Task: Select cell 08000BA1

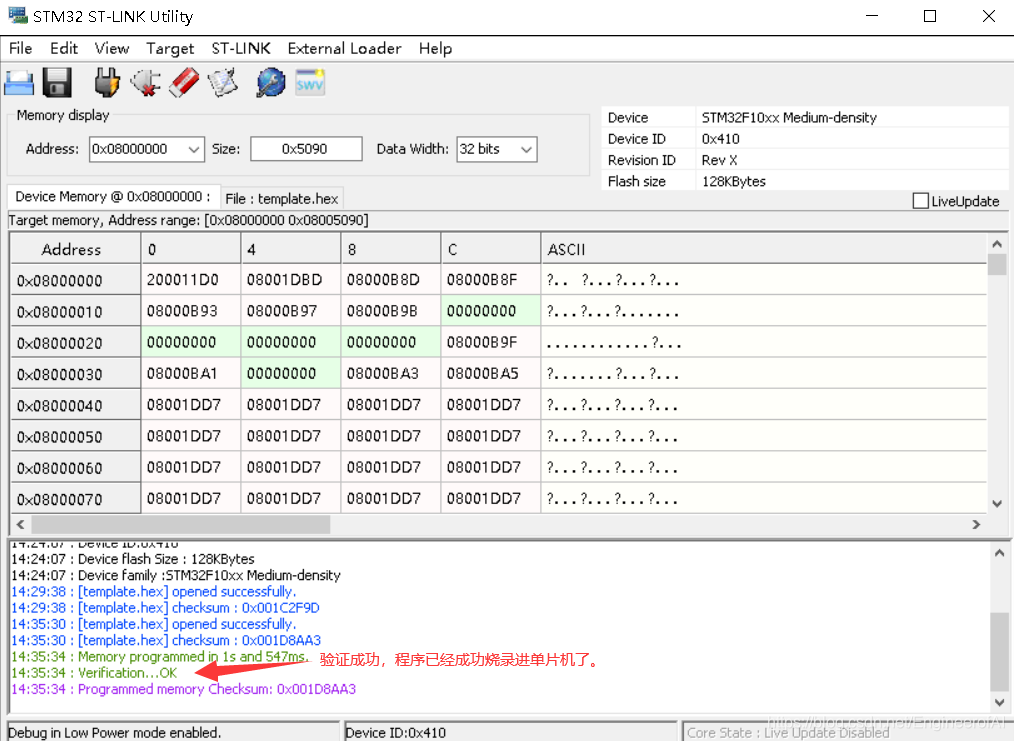Action: [191, 373]
